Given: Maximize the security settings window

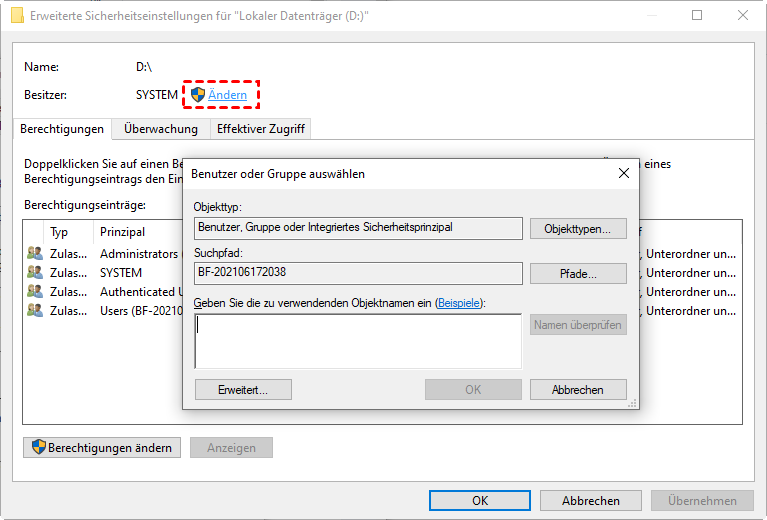Looking at the screenshot, I should 697,15.
